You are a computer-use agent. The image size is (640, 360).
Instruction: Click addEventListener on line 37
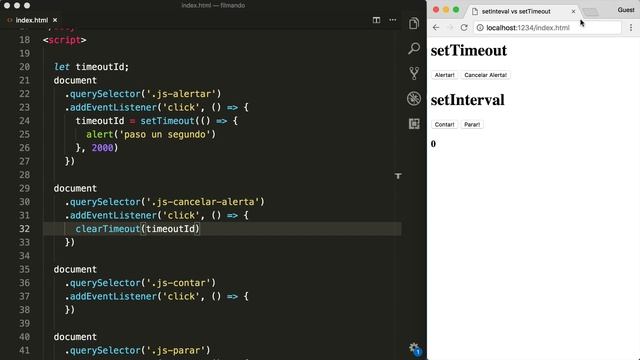(x=113, y=296)
